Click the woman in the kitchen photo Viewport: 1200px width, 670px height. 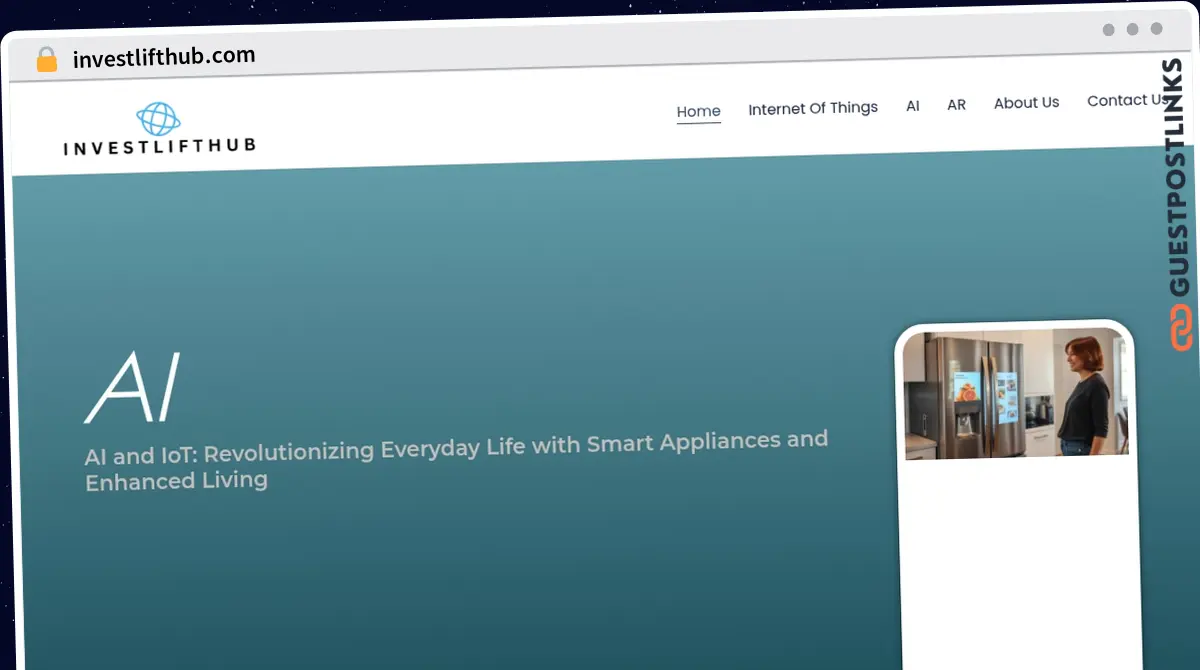pos(1083,393)
